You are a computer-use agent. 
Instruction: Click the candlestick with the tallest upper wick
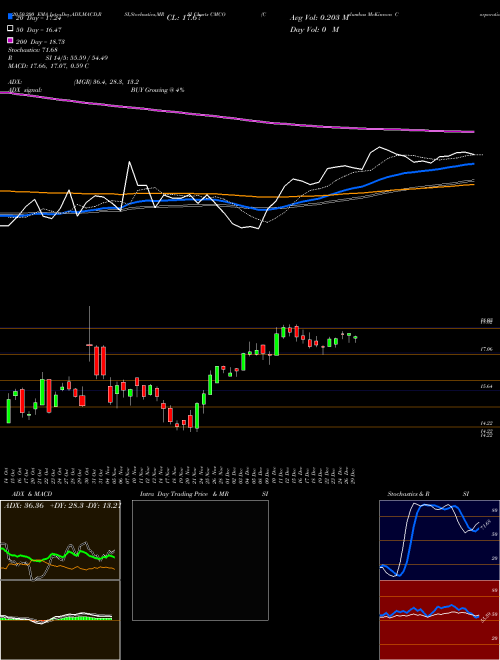click(90, 345)
